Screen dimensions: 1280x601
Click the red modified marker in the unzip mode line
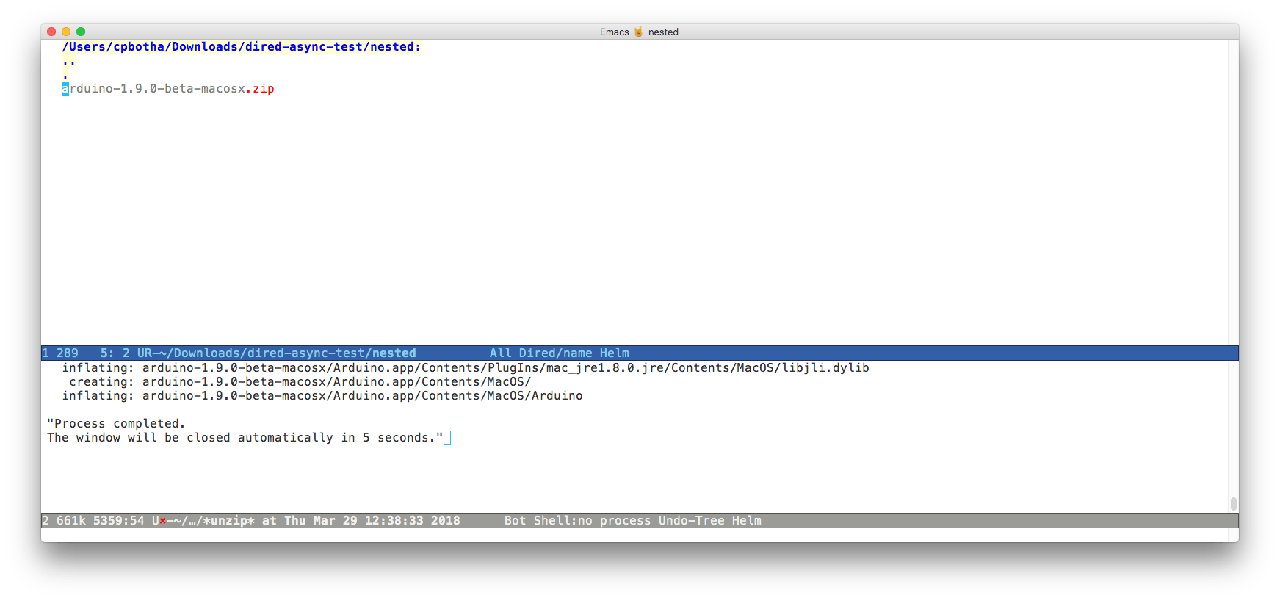tap(162, 521)
